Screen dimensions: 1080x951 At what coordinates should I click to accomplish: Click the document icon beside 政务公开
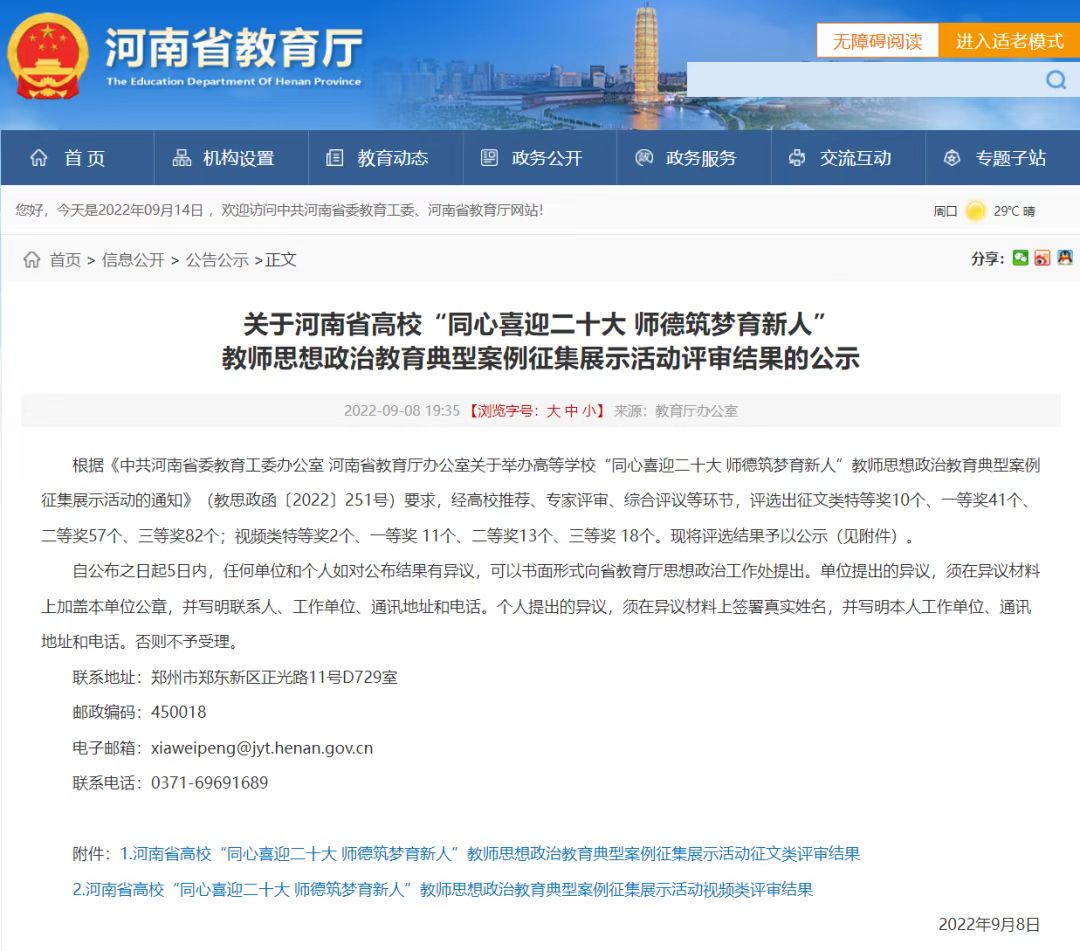489,158
